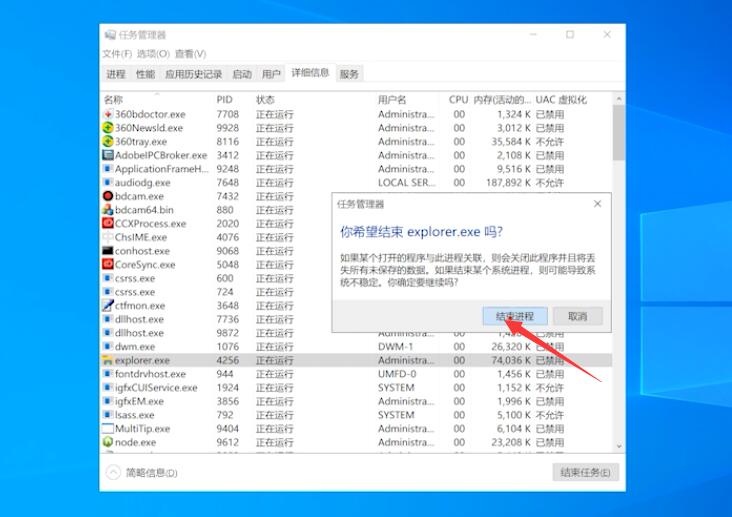The width and height of the screenshot is (732, 517).
Task: Open the 文件(F) menu
Action: [117, 54]
